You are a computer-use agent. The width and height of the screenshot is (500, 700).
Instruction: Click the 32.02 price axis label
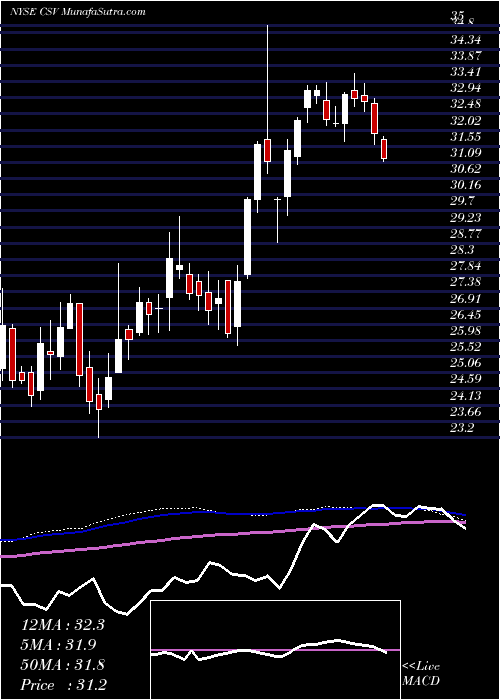click(x=465, y=121)
